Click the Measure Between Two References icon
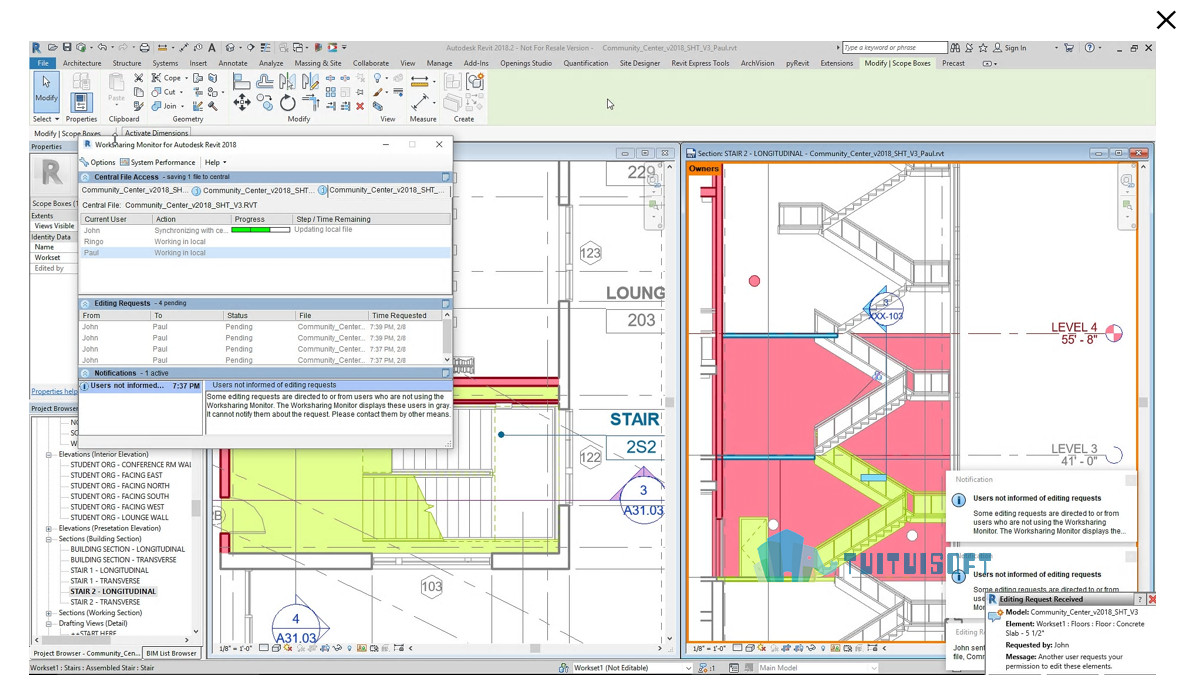 [x=420, y=81]
